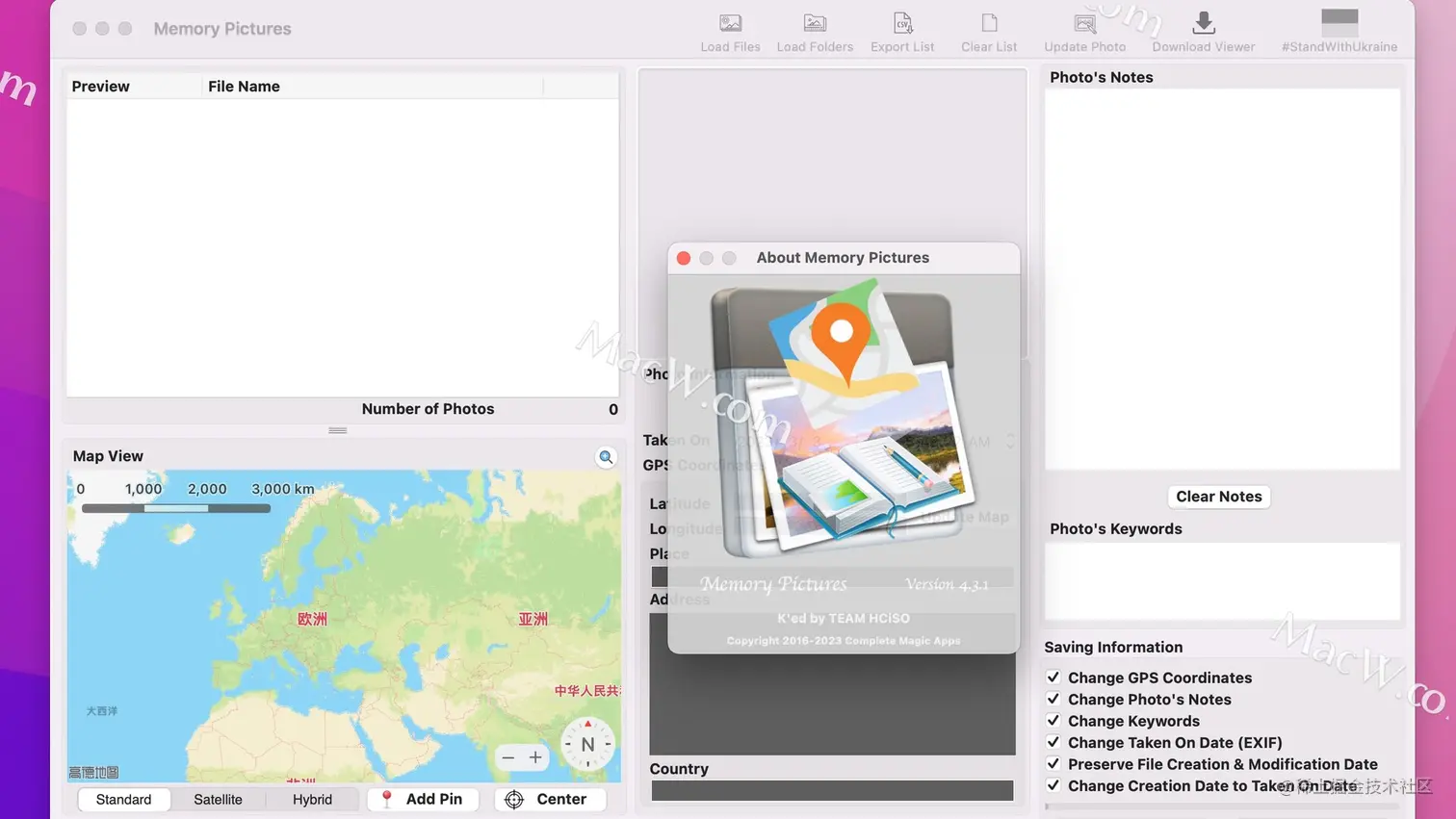Toggle Change Keywords checkbox

1053,721
